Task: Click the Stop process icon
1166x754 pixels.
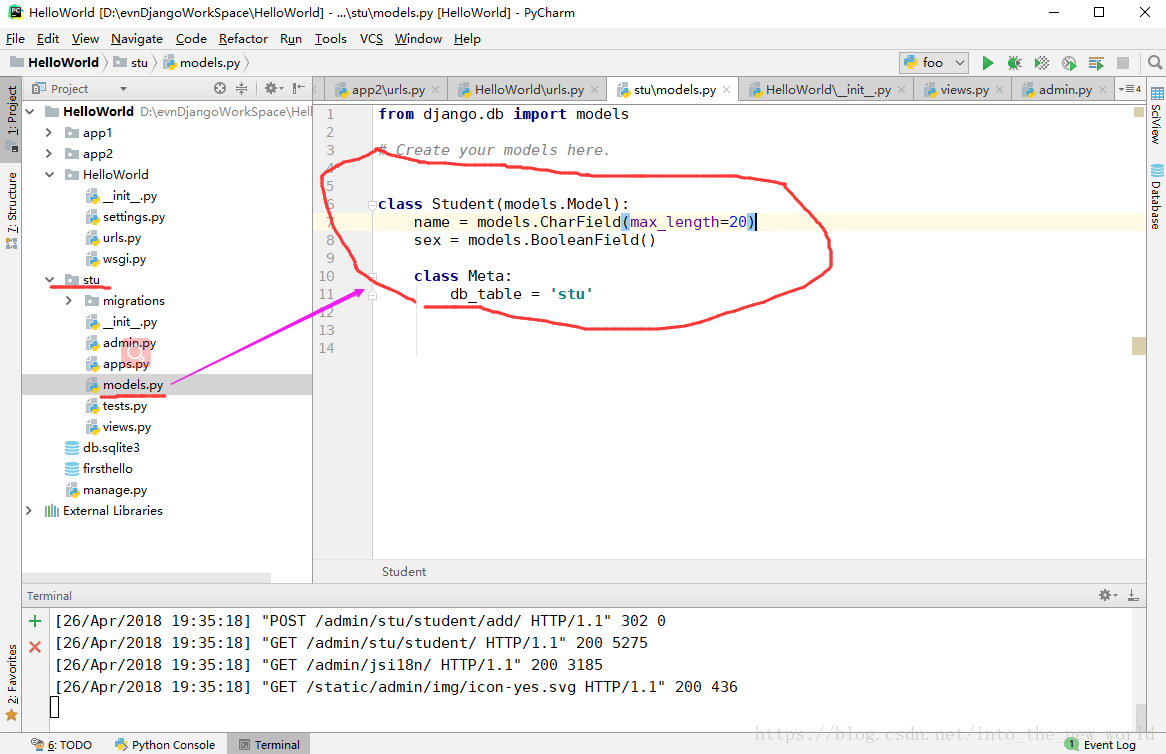Action: [1123, 63]
